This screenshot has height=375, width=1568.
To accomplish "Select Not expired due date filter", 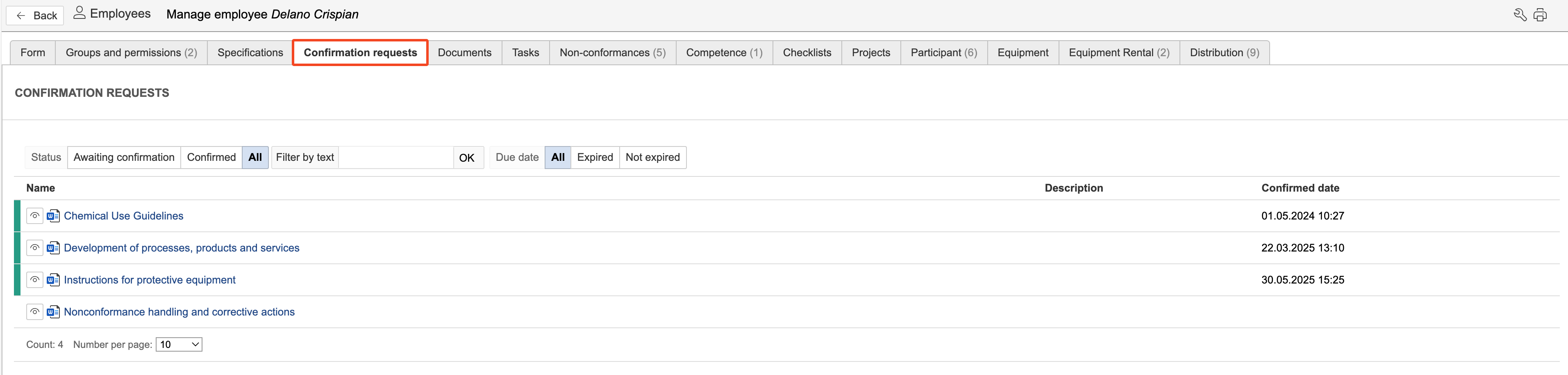I will (652, 157).
